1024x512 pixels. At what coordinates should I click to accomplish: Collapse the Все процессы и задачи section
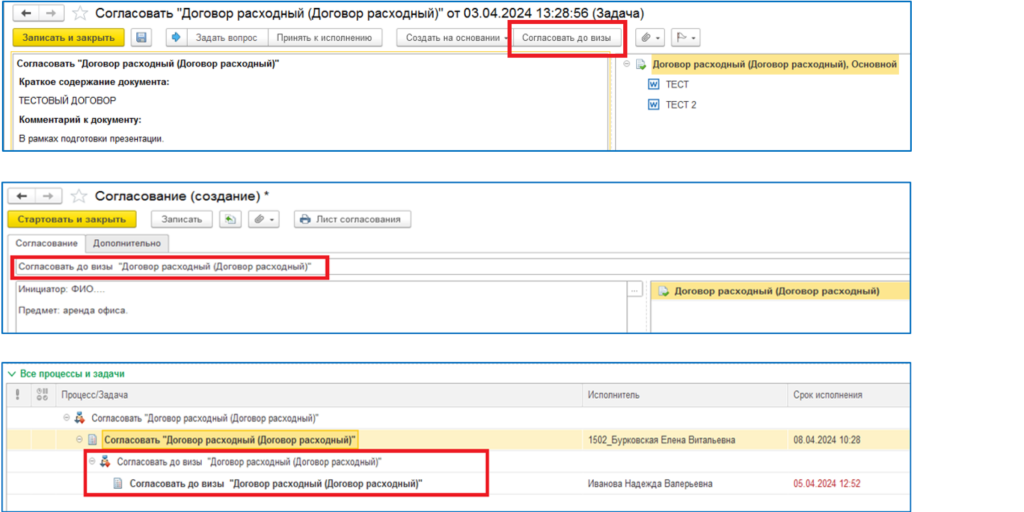[x=12, y=374]
